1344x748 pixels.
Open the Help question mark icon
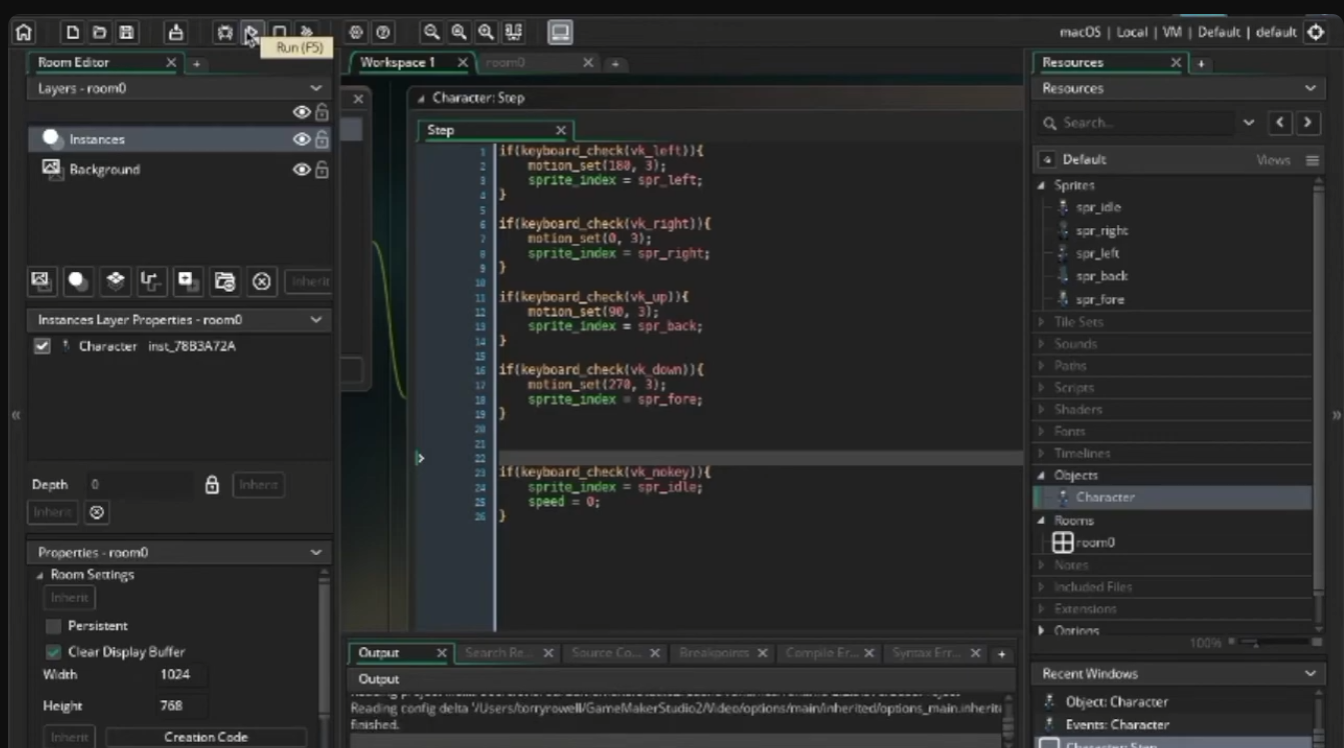[382, 32]
